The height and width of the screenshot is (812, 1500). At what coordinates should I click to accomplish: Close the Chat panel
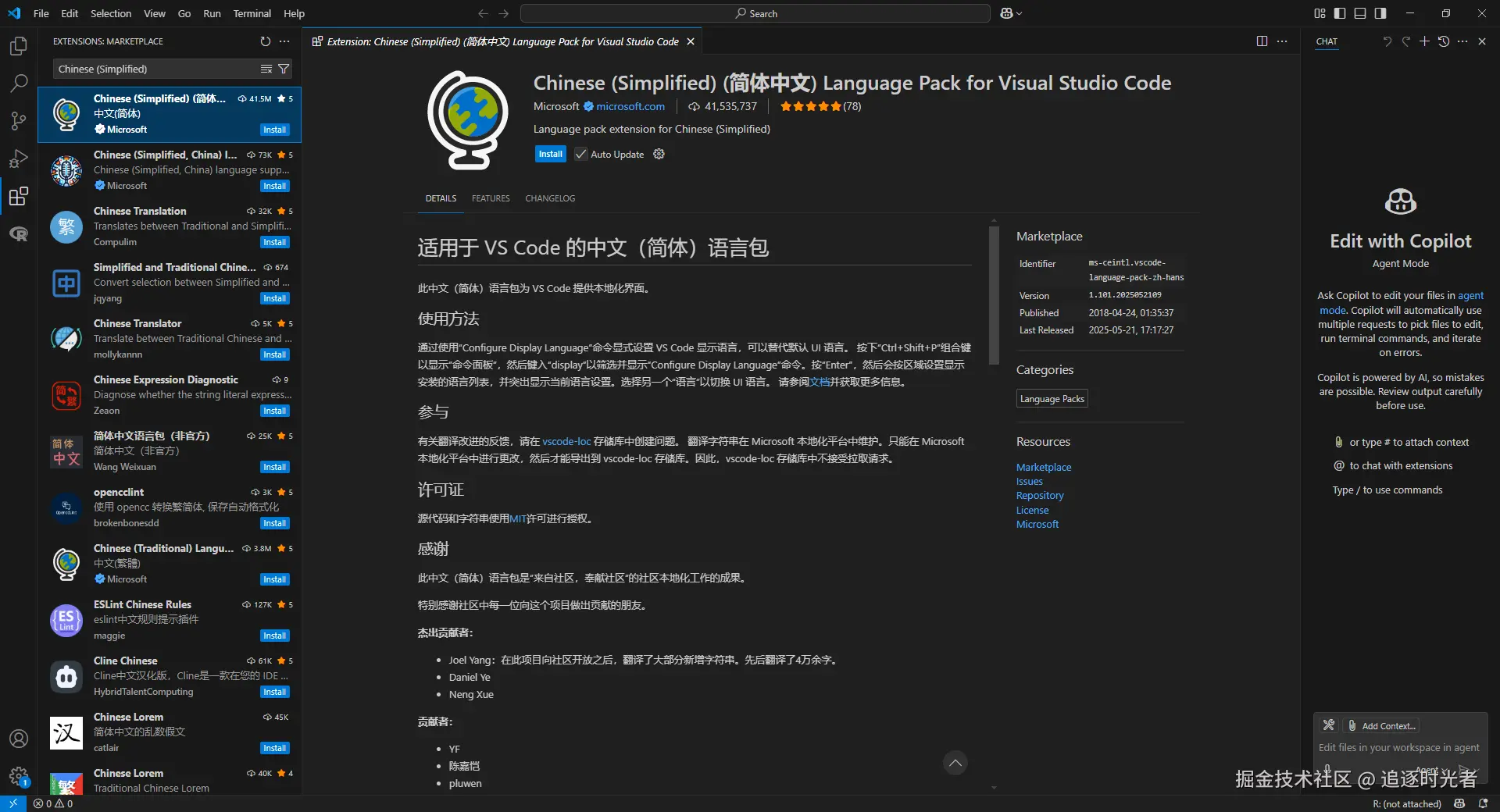[1482, 41]
